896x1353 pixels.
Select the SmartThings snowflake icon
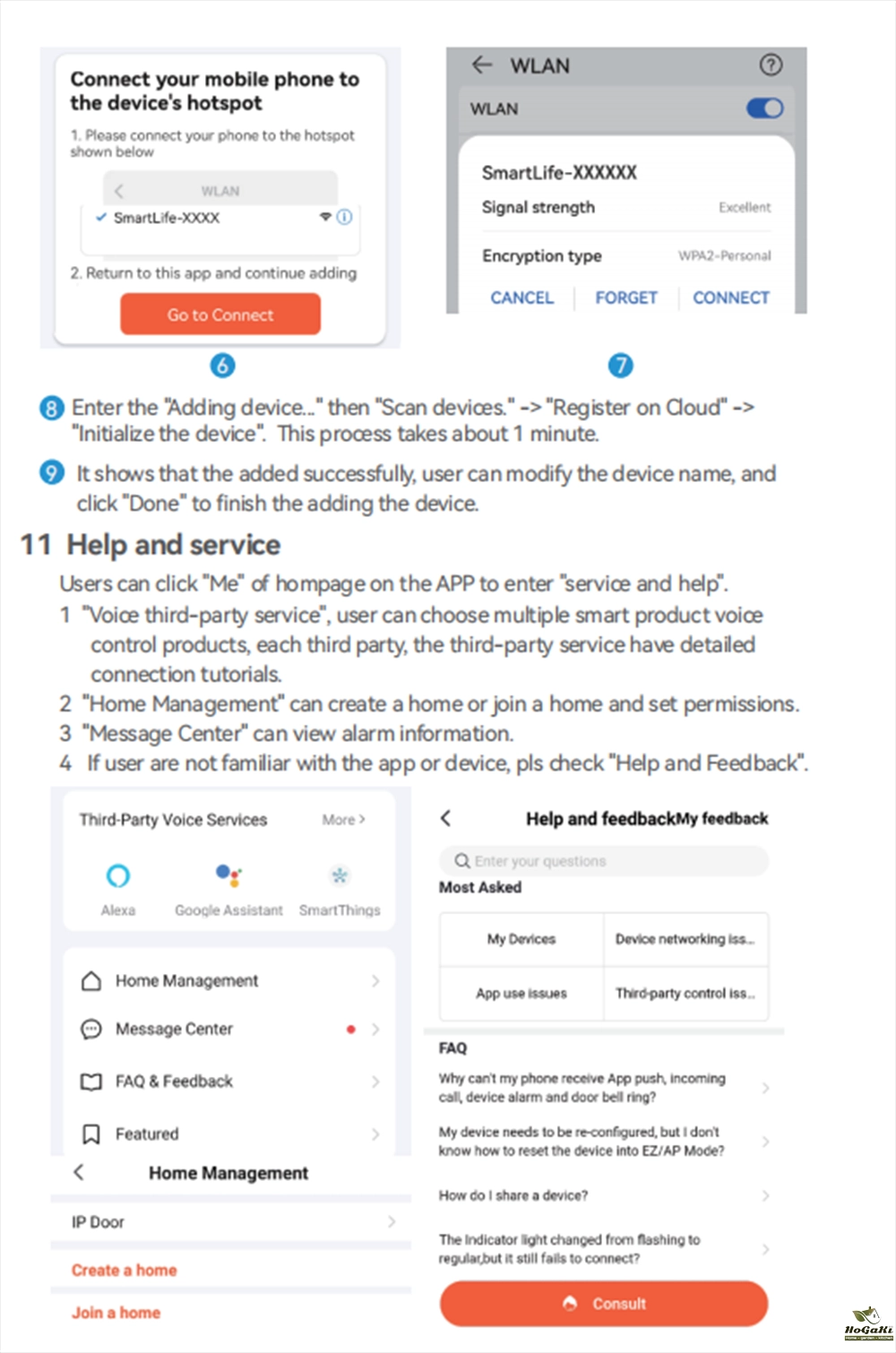pos(340,875)
